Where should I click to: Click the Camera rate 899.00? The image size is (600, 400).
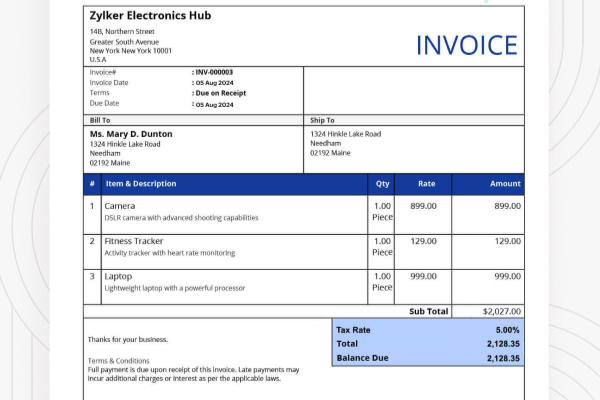[x=423, y=206]
